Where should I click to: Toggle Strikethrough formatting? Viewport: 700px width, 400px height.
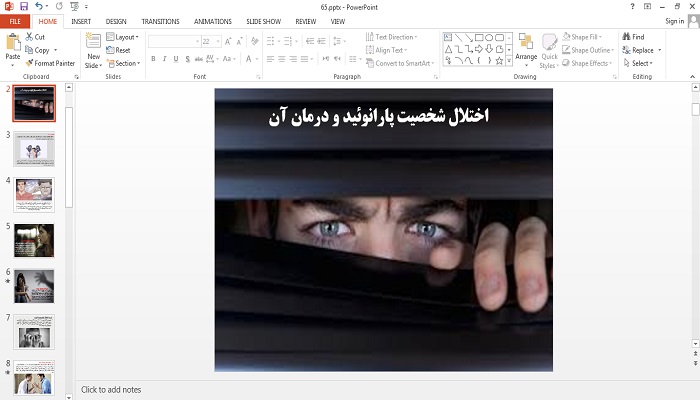(x=199, y=59)
